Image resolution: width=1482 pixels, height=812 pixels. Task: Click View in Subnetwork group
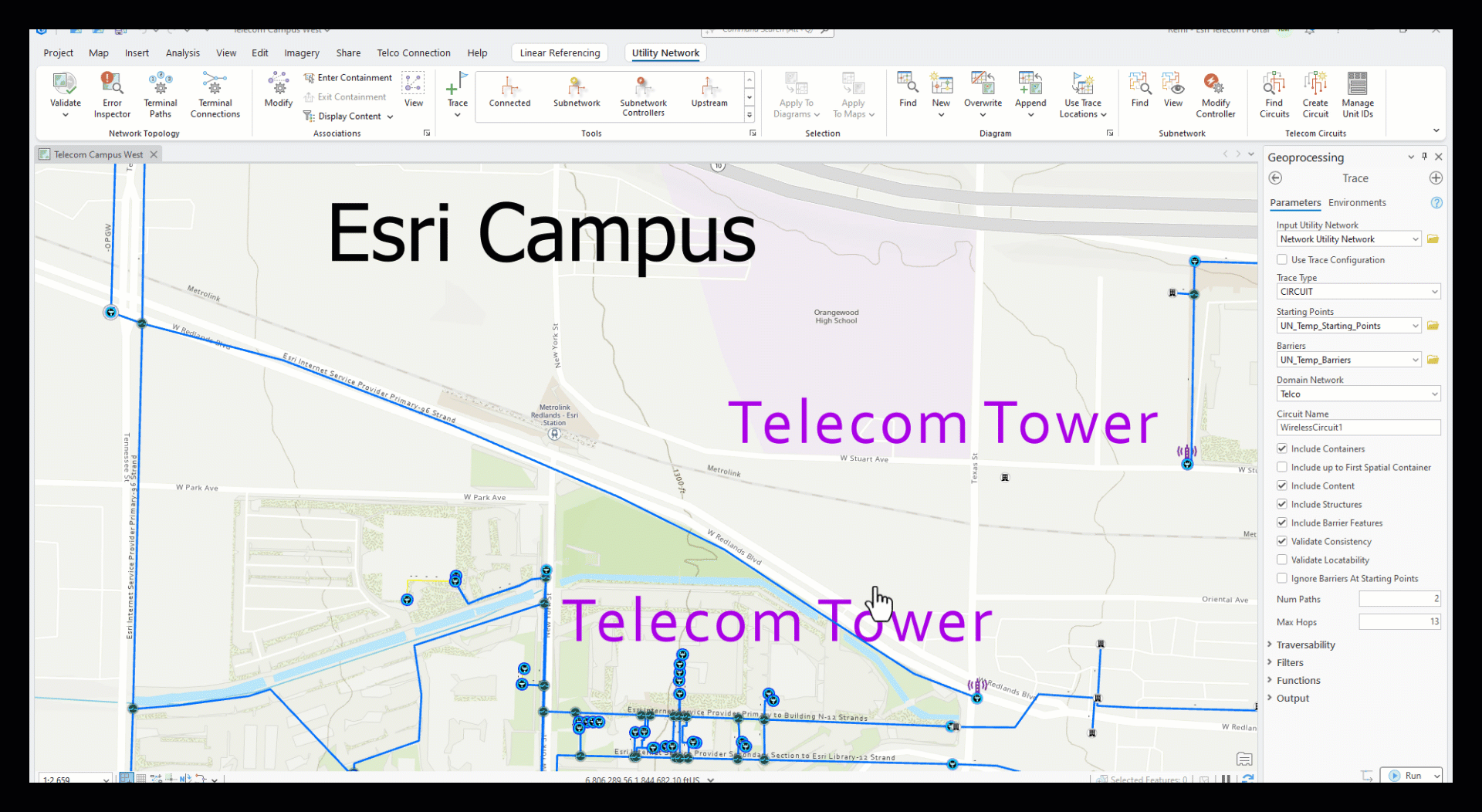click(1173, 90)
